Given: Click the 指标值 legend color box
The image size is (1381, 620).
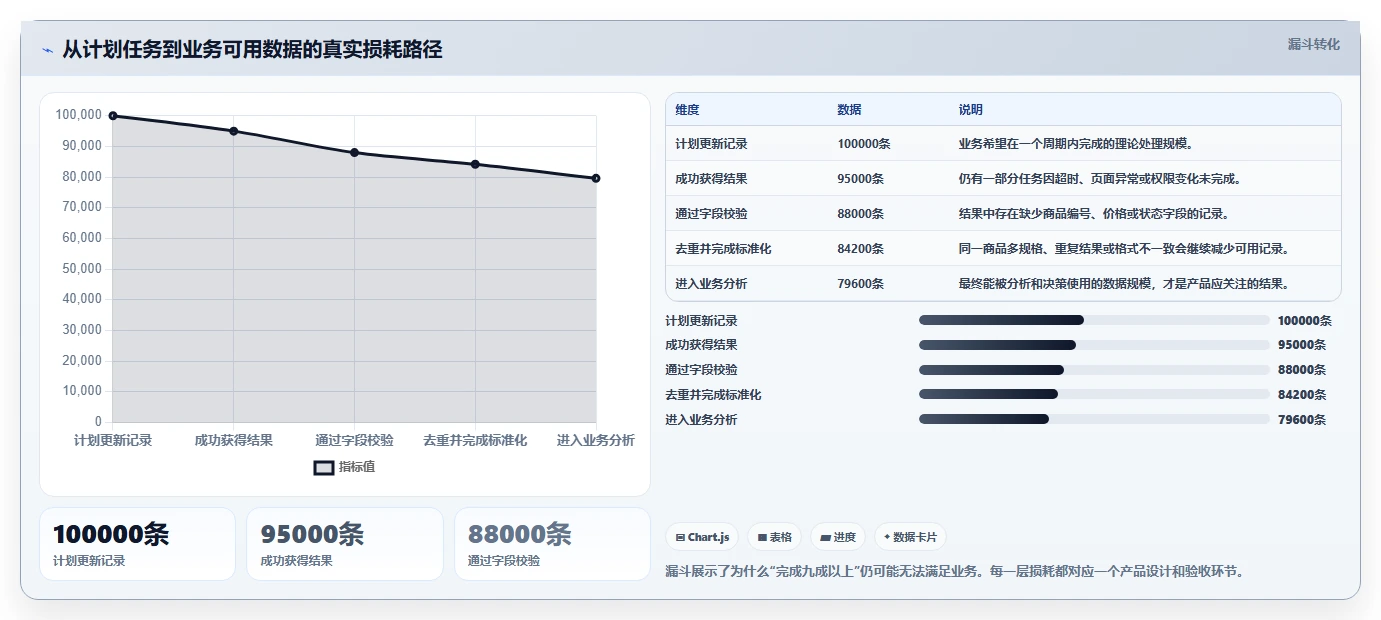Looking at the screenshot, I should (324, 467).
